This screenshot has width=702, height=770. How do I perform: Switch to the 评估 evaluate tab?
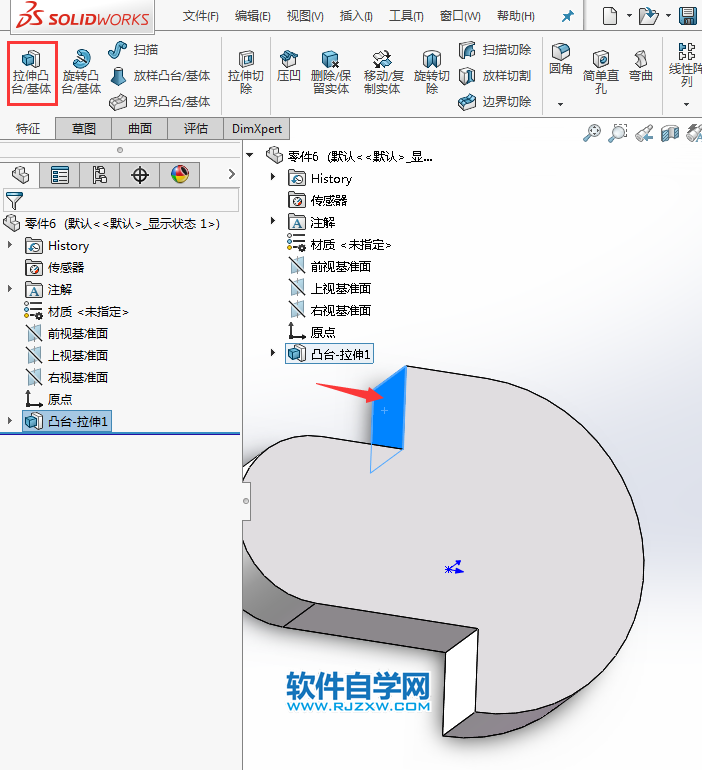coord(196,129)
